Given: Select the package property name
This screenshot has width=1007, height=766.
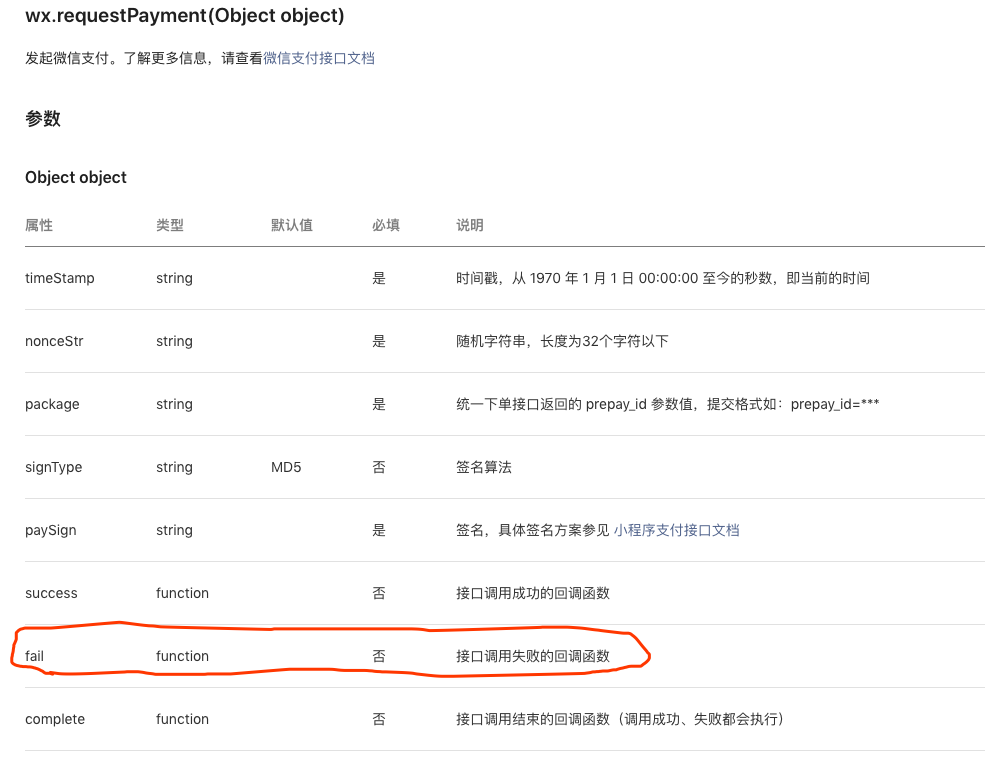Looking at the screenshot, I should [52, 405].
